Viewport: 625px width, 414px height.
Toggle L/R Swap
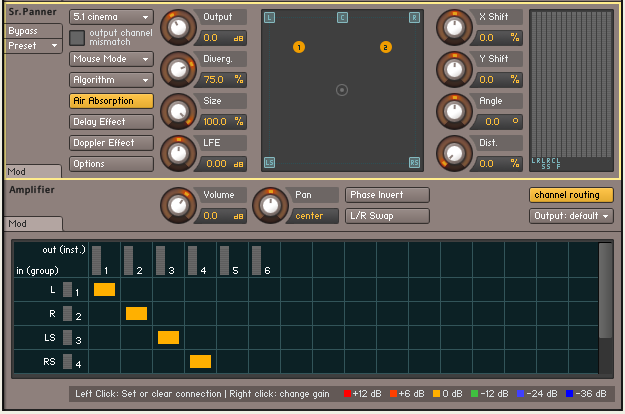(x=387, y=216)
